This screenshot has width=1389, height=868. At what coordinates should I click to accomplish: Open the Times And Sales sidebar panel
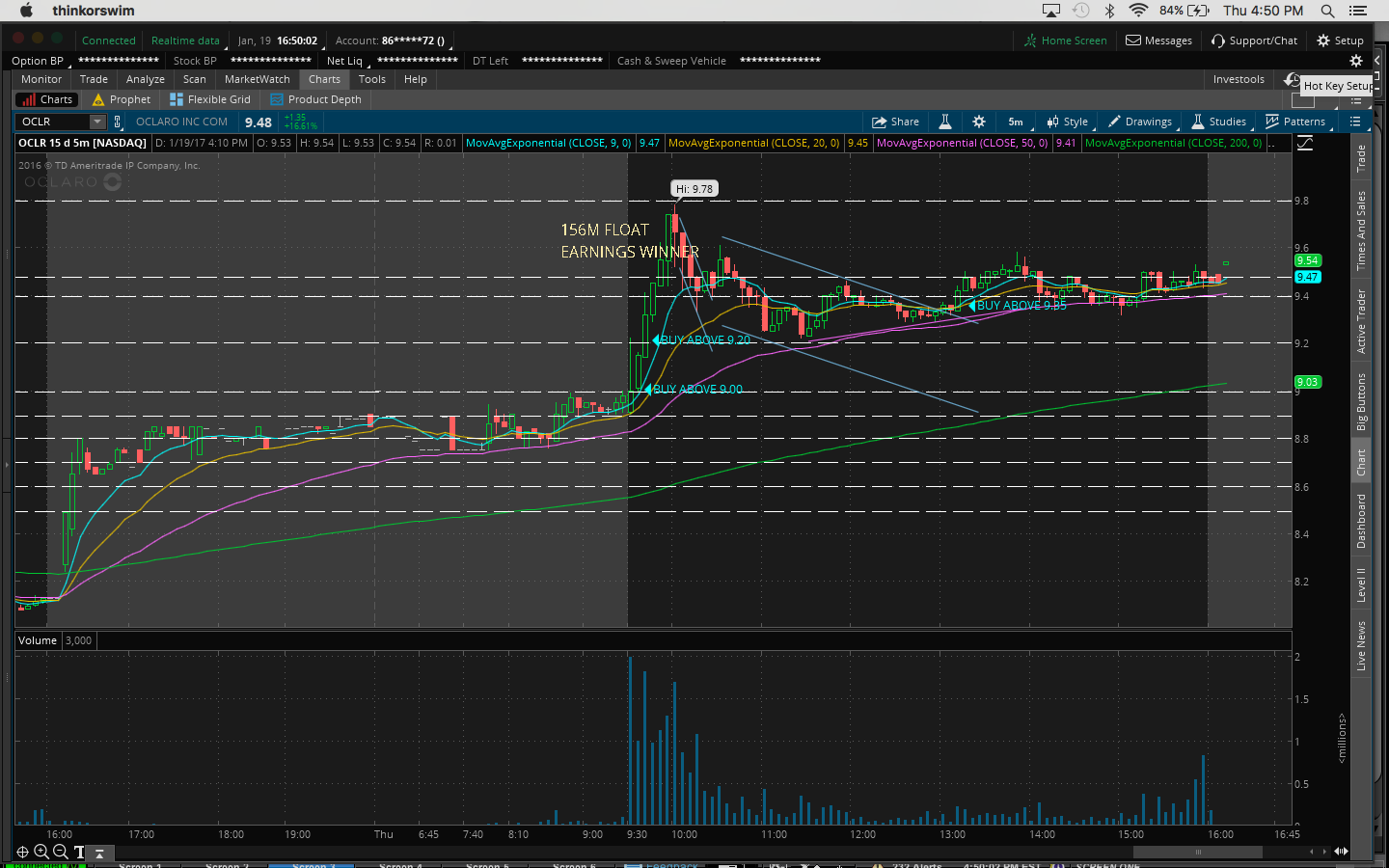(x=1361, y=231)
